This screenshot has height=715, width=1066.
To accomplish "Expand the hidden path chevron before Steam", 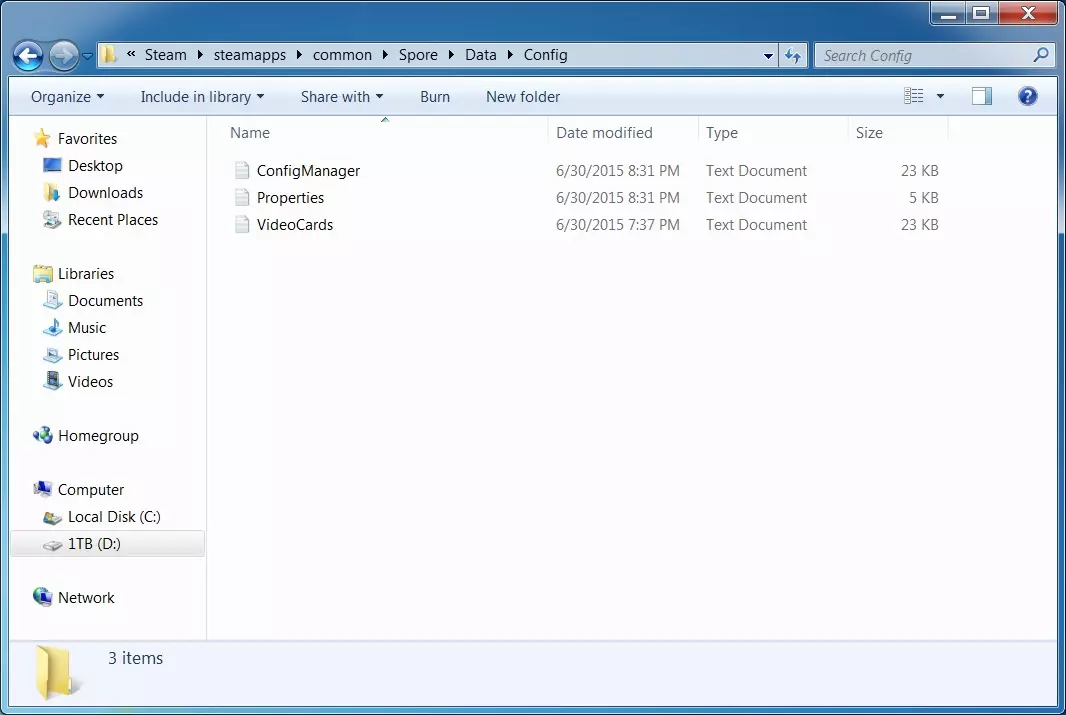I will pos(131,54).
